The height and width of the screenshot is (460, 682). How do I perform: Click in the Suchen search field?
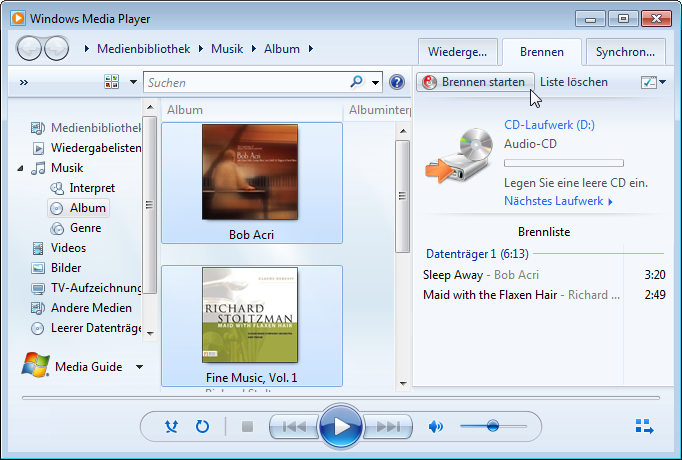click(x=248, y=82)
